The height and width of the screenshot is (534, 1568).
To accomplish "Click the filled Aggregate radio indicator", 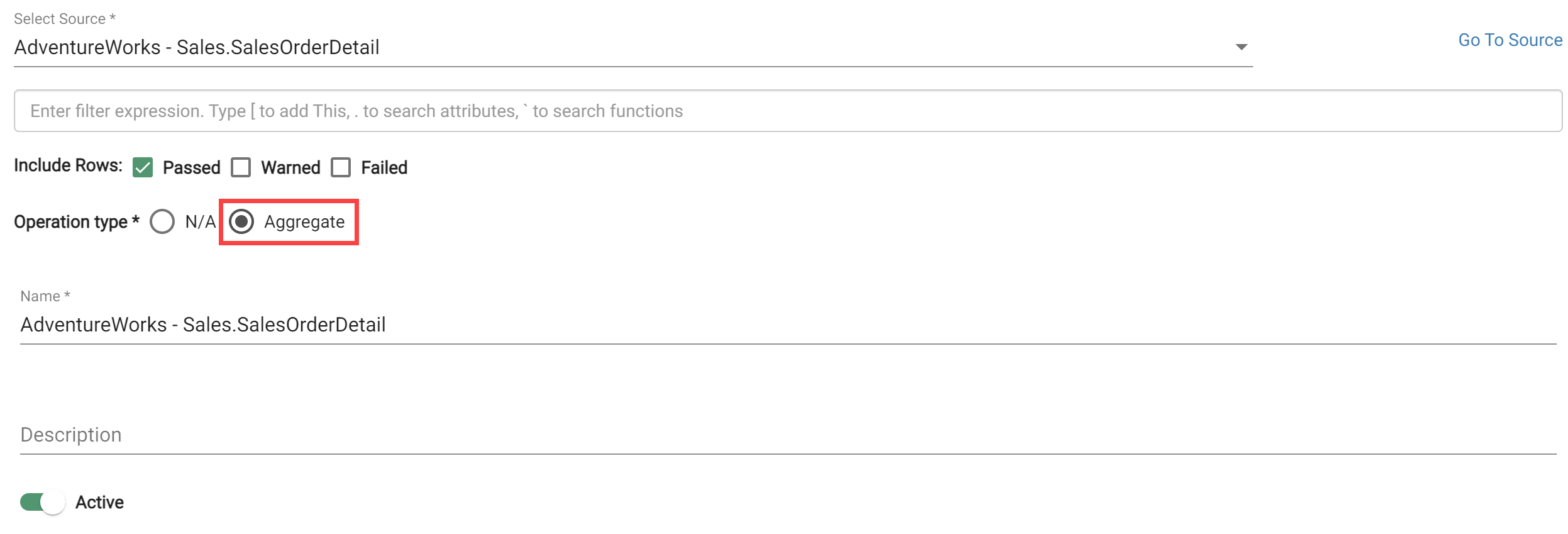I will click(242, 221).
